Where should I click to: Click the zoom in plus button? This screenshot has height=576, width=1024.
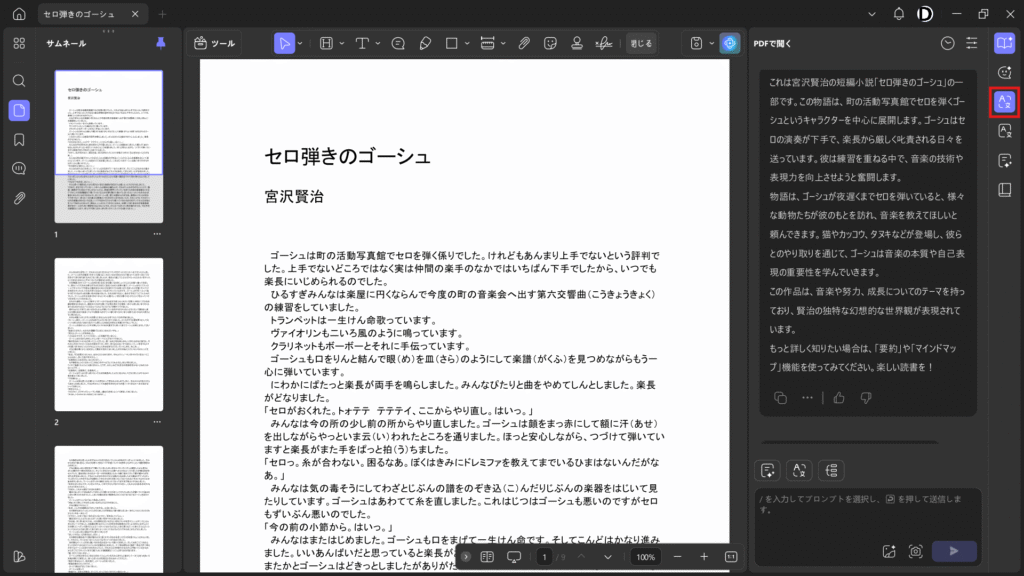click(704, 556)
